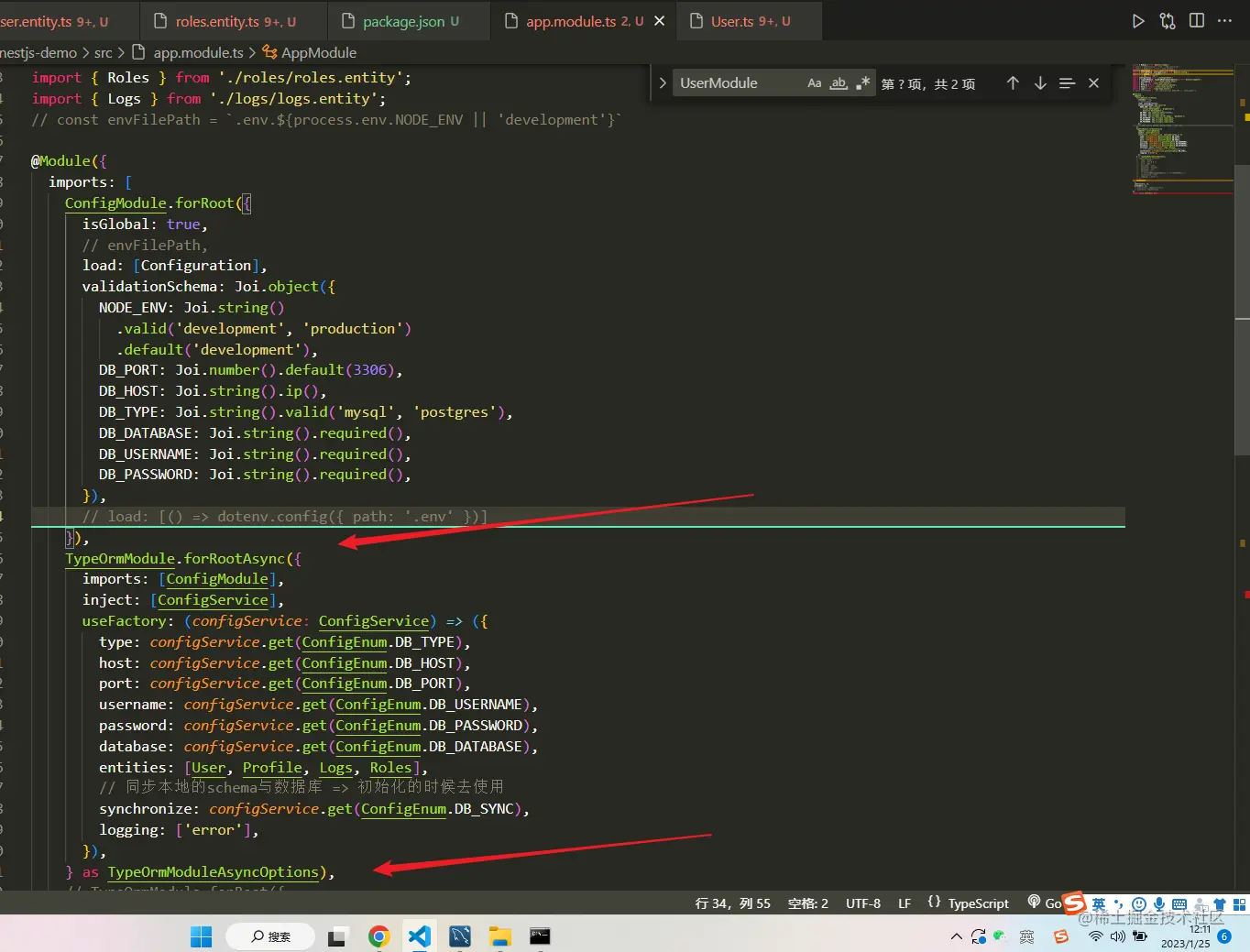Open Sogou soft keyboard
This screenshot has width=1250, height=952.
tap(1179, 904)
